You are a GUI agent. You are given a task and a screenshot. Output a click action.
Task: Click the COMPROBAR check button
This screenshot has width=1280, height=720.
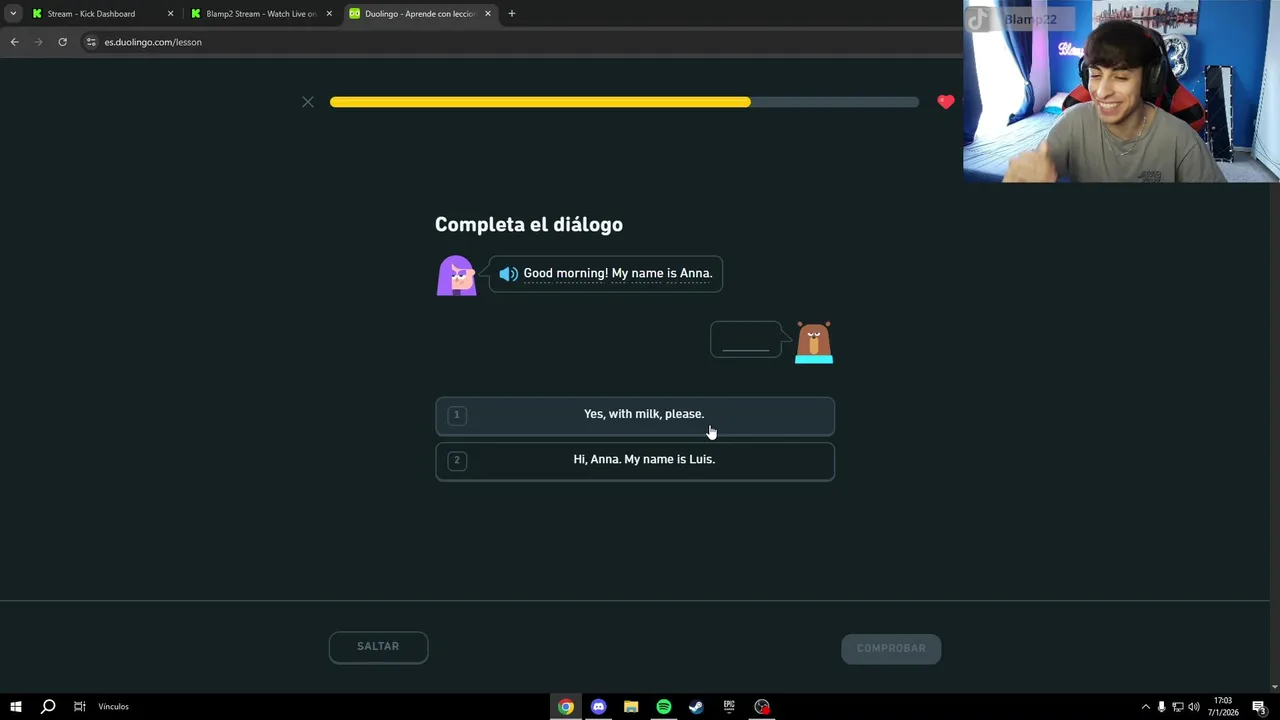[891, 648]
